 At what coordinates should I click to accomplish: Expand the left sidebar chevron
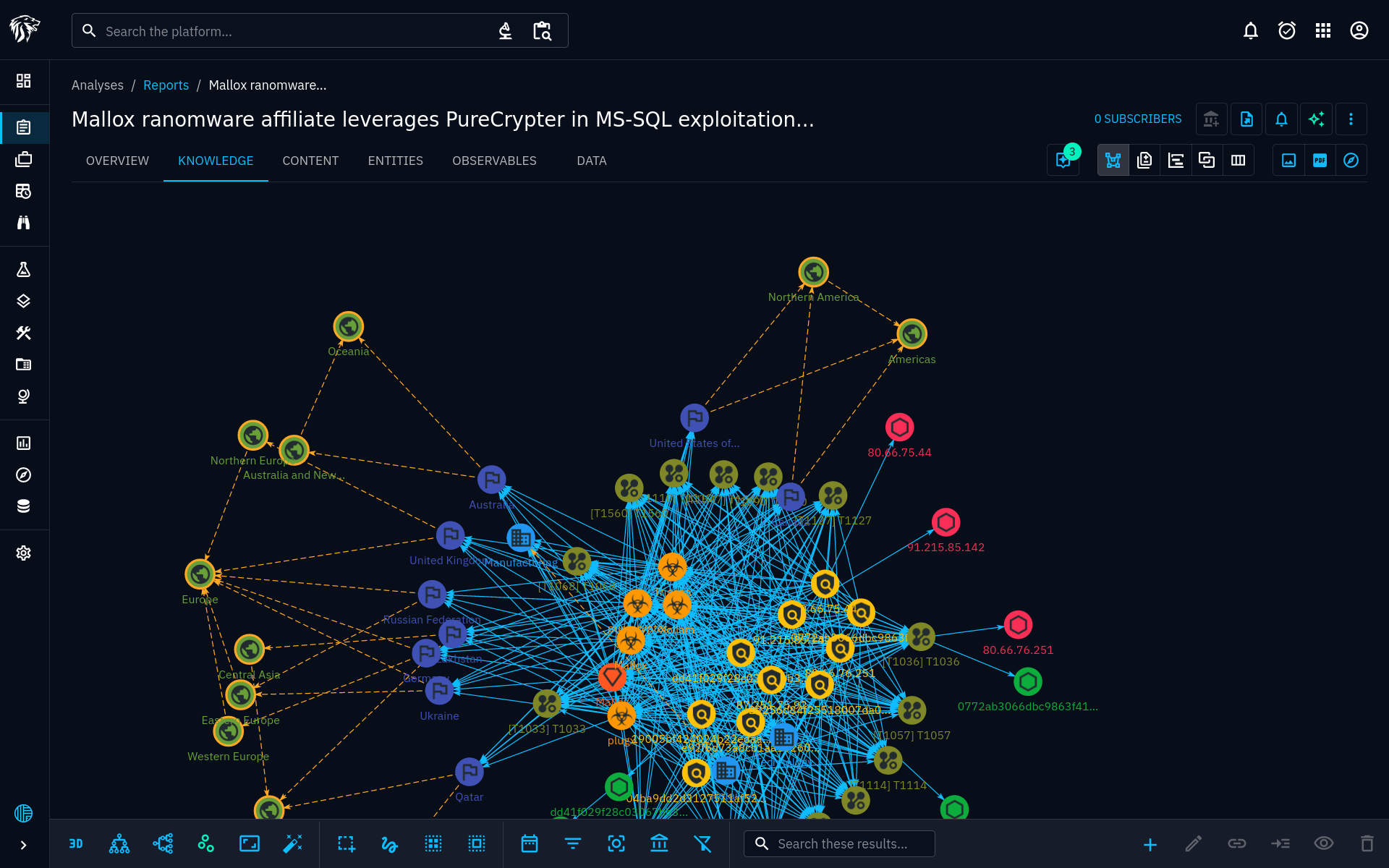pos(24,845)
